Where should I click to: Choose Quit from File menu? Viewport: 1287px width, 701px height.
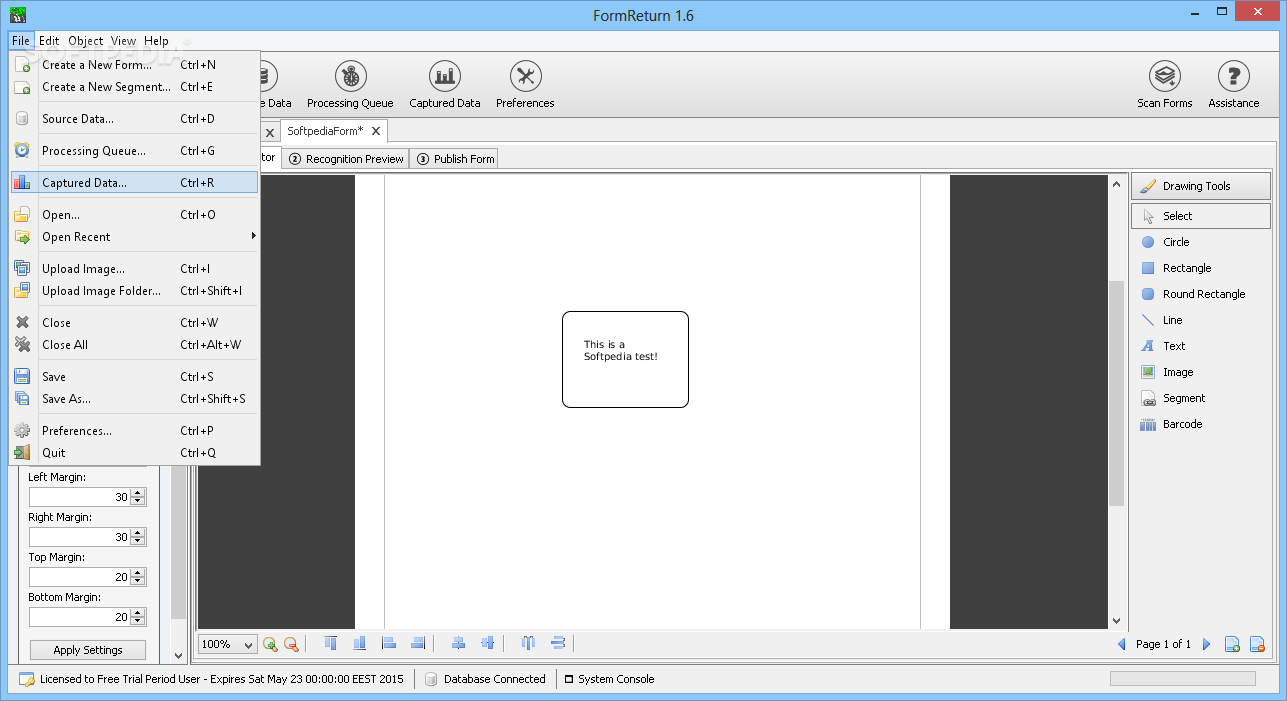click(x=134, y=453)
